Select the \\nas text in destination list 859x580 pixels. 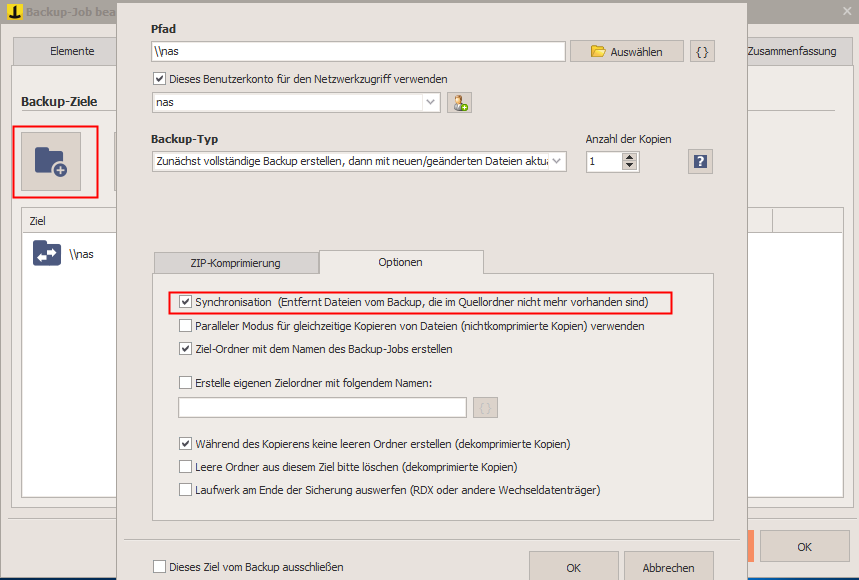[x=82, y=254]
